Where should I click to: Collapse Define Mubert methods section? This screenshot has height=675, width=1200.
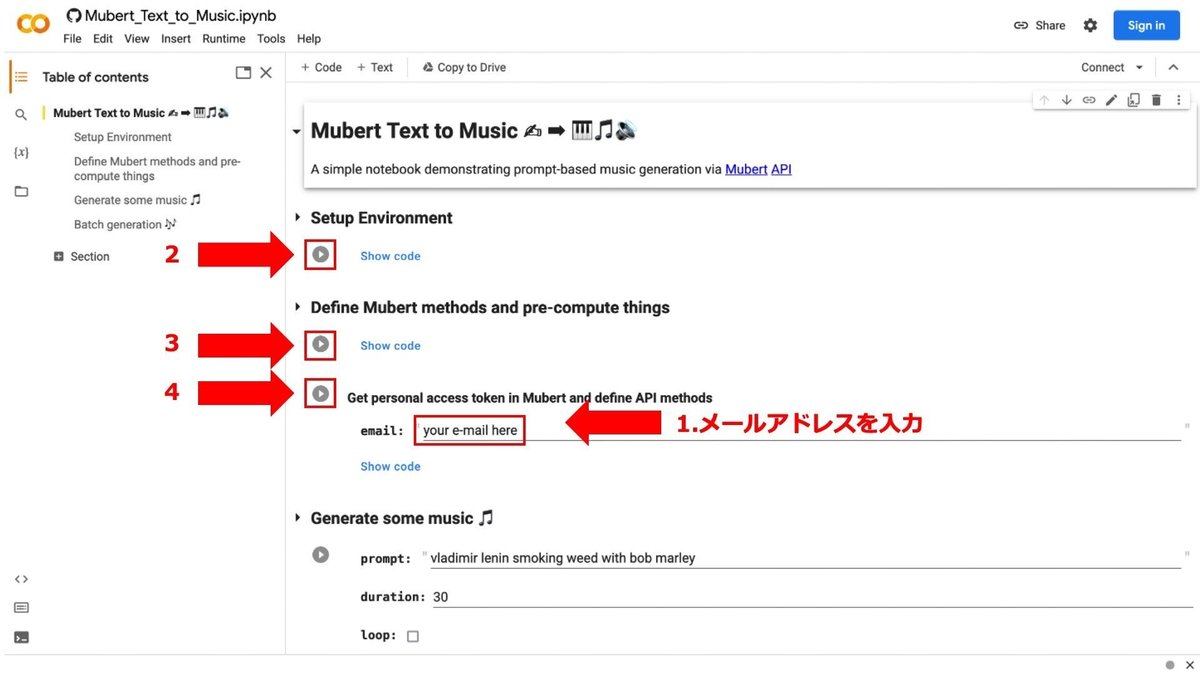[297, 307]
